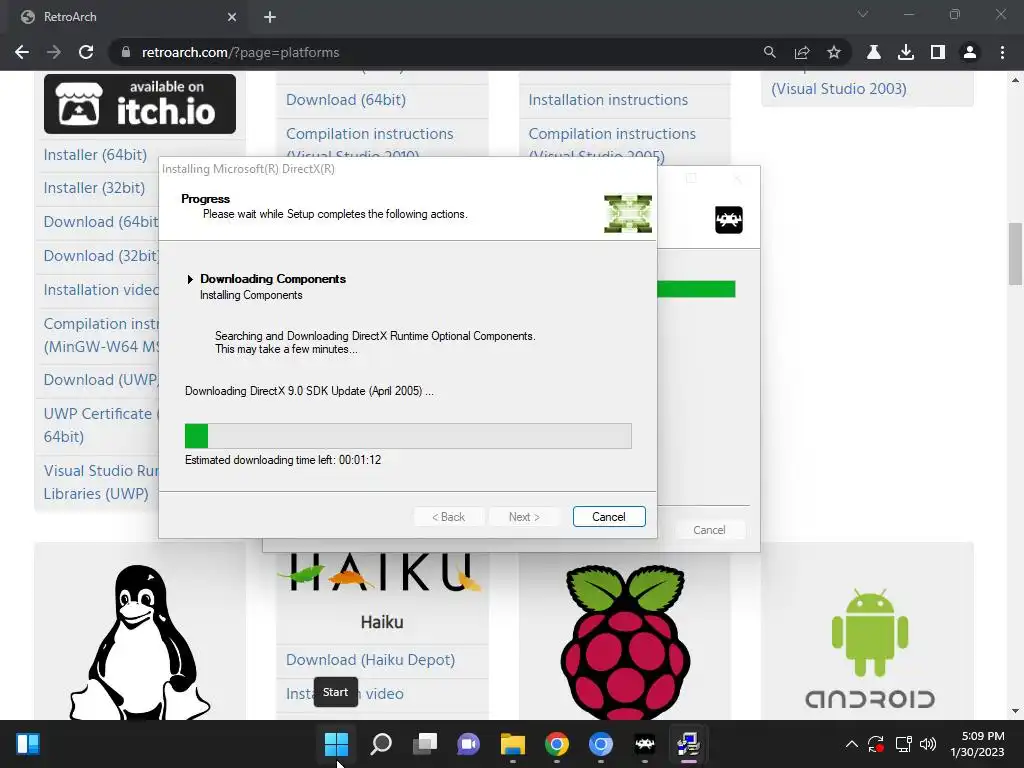Click the browser forward arrow
The width and height of the screenshot is (1024, 768).
(54, 52)
